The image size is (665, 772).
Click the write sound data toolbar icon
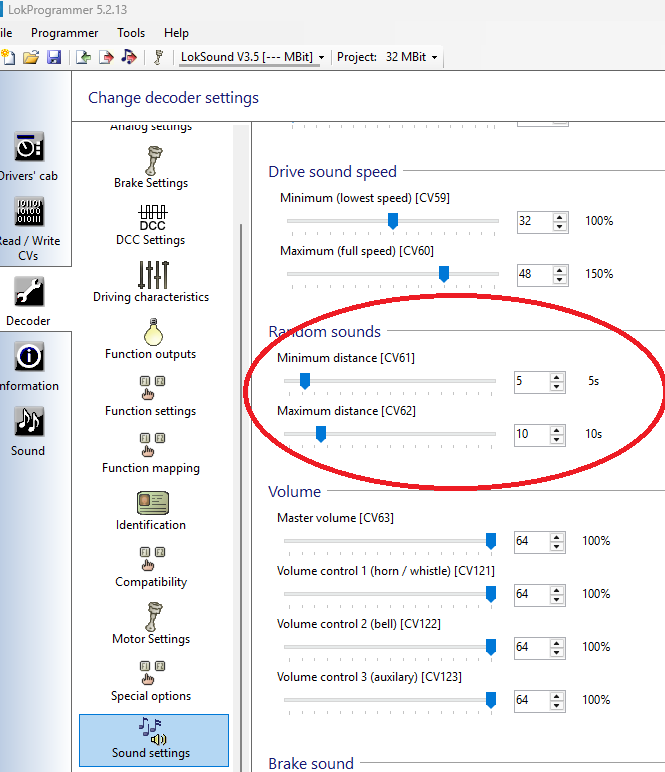point(128,57)
